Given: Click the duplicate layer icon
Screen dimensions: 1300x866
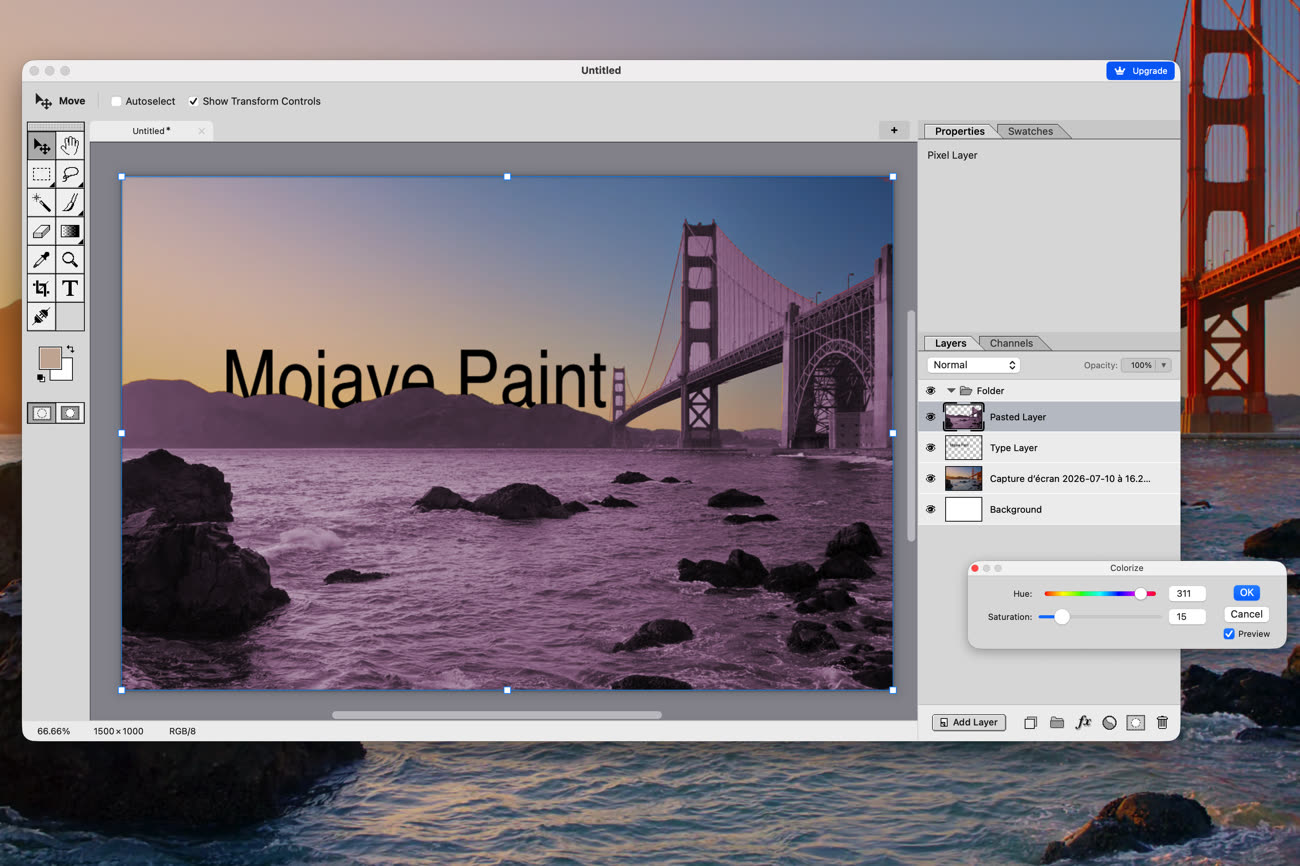Looking at the screenshot, I should pos(1030,722).
